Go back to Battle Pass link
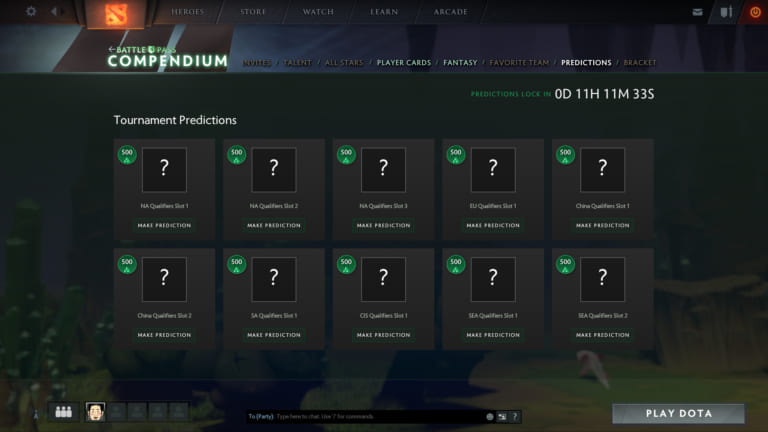The image size is (768, 432). pyautogui.click(x=142, y=49)
